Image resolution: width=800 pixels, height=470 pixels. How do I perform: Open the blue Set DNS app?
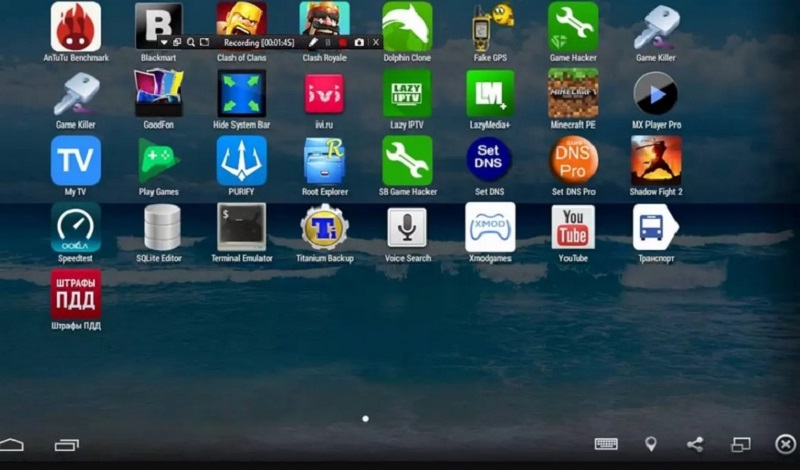[489, 160]
